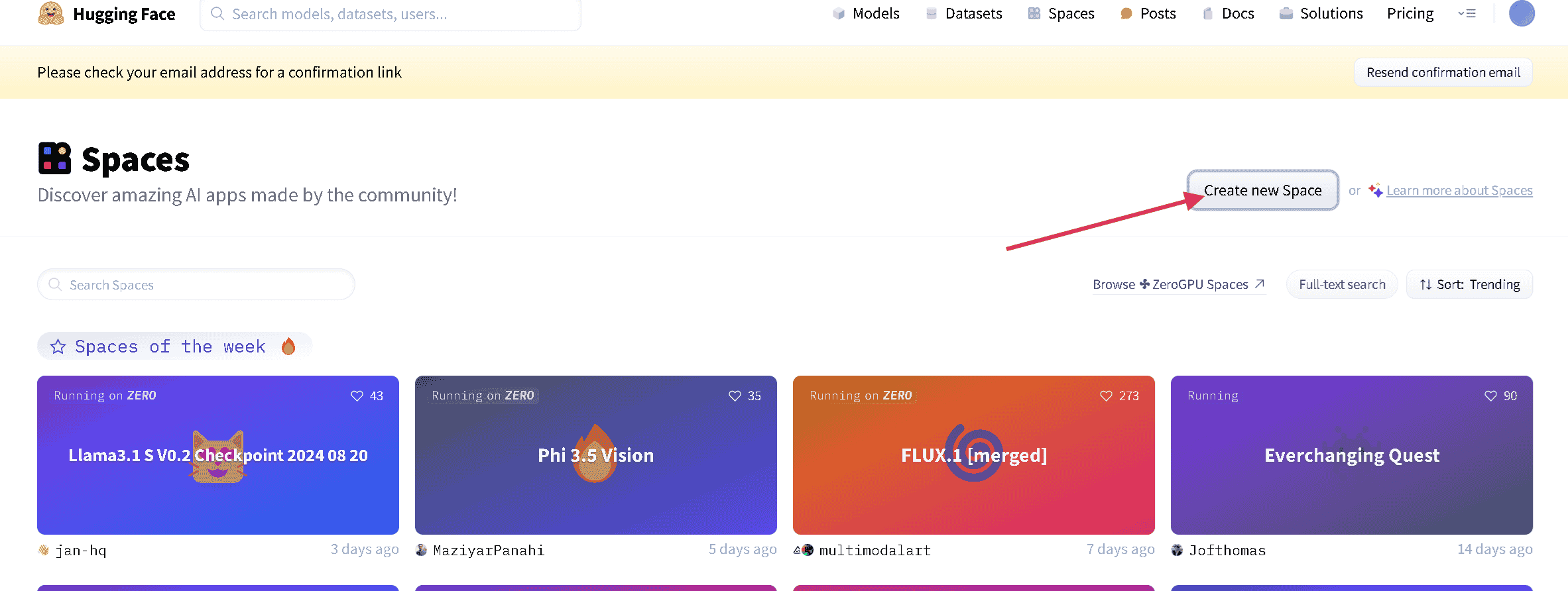This screenshot has width=1568, height=591.
Task: Click the fire icon after Spaces of the week
Action: (x=288, y=346)
